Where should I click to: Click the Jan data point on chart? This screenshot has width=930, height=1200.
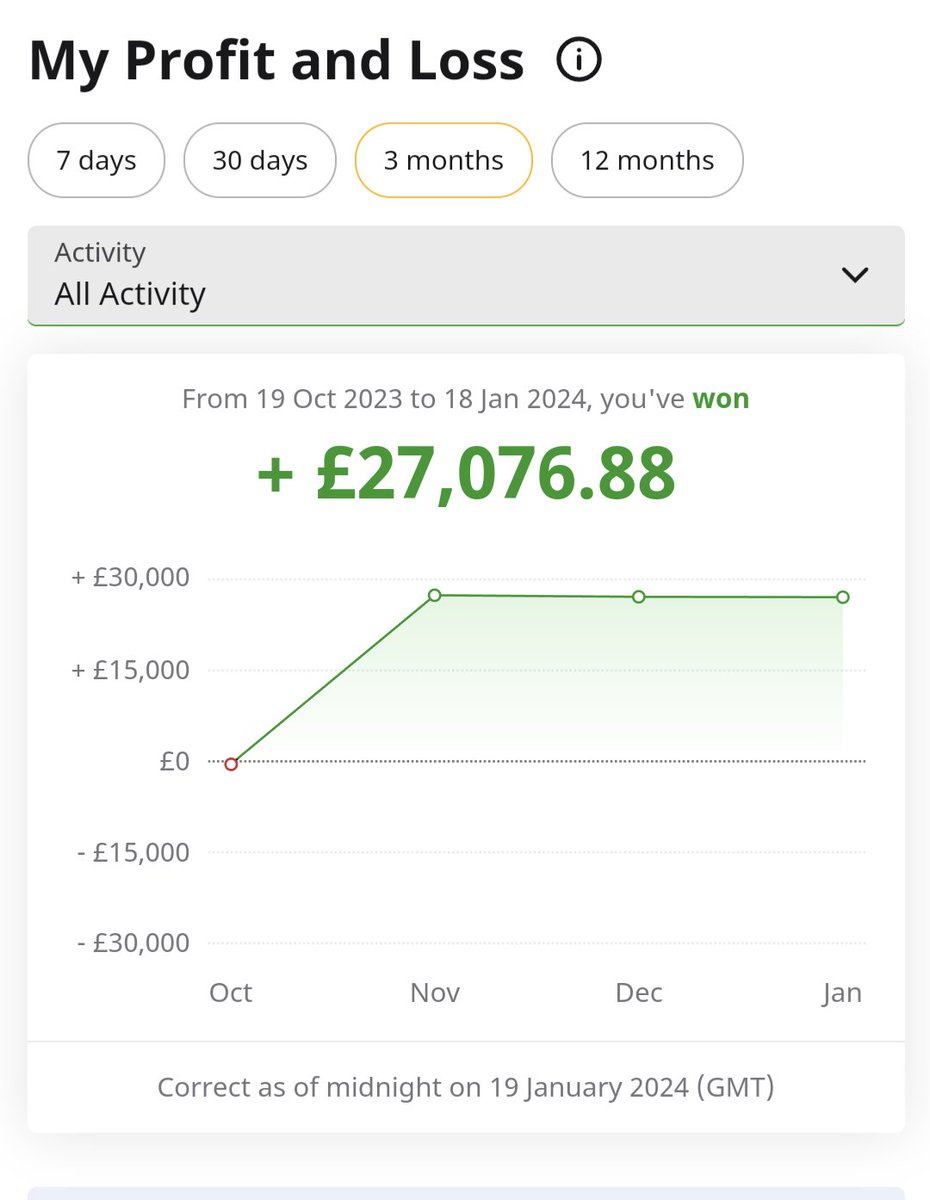coord(843,597)
